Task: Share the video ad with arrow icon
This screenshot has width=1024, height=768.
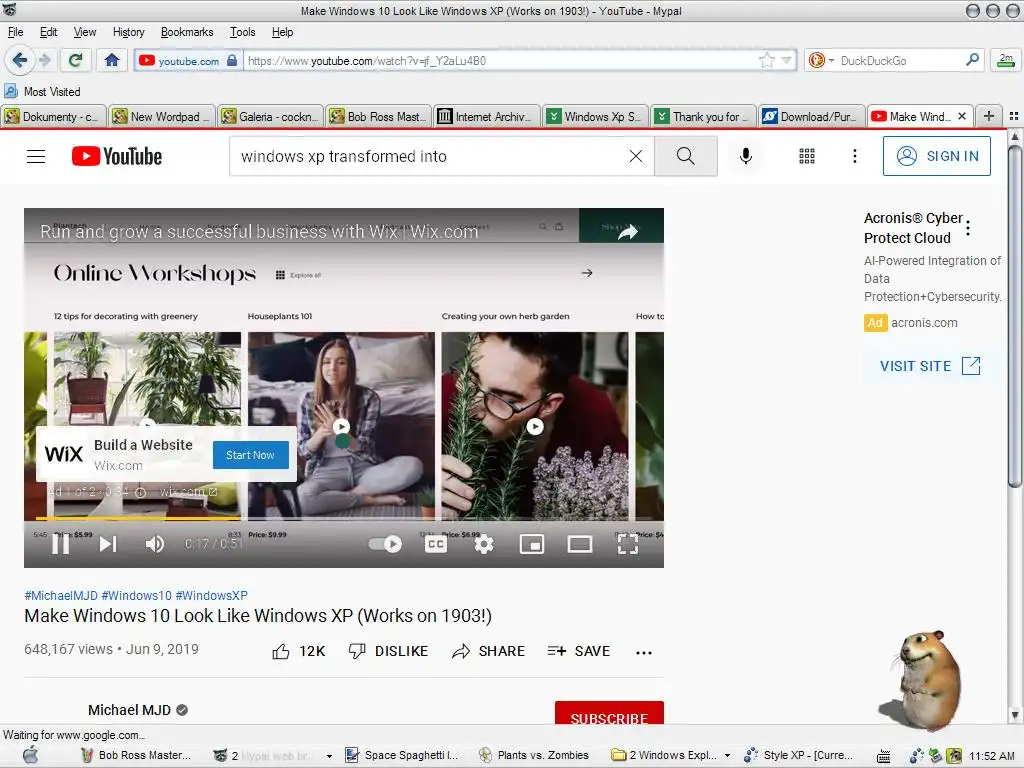Action: tap(628, 232)
